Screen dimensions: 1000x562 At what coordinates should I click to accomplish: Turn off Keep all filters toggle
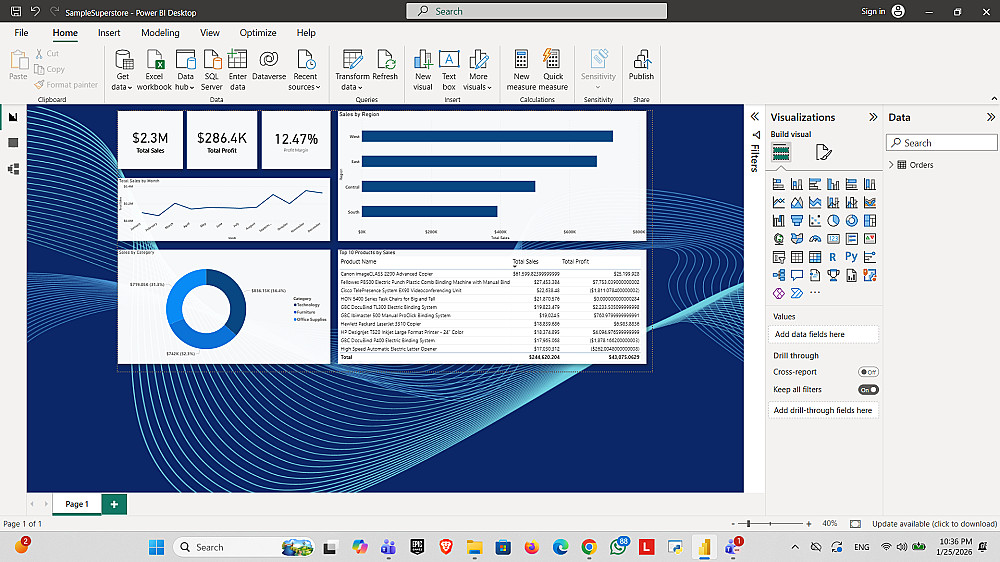coord(868,389)
